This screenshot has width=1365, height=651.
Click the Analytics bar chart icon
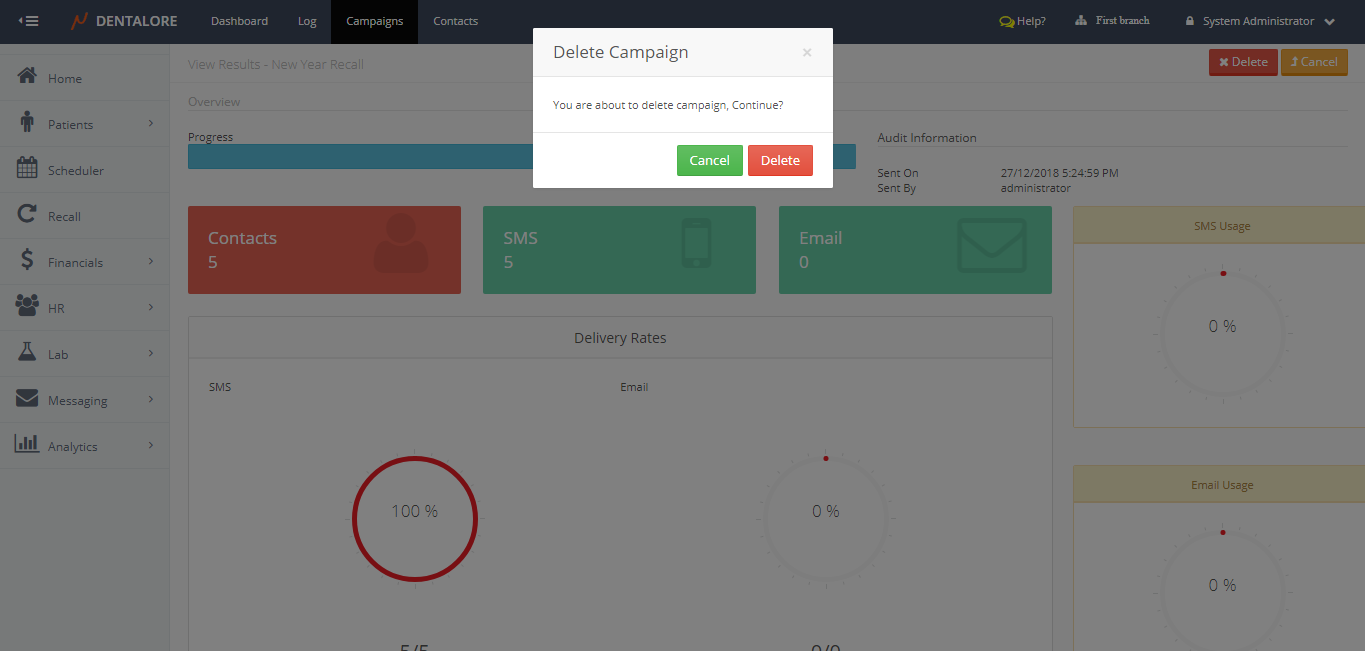click(28, 445)
